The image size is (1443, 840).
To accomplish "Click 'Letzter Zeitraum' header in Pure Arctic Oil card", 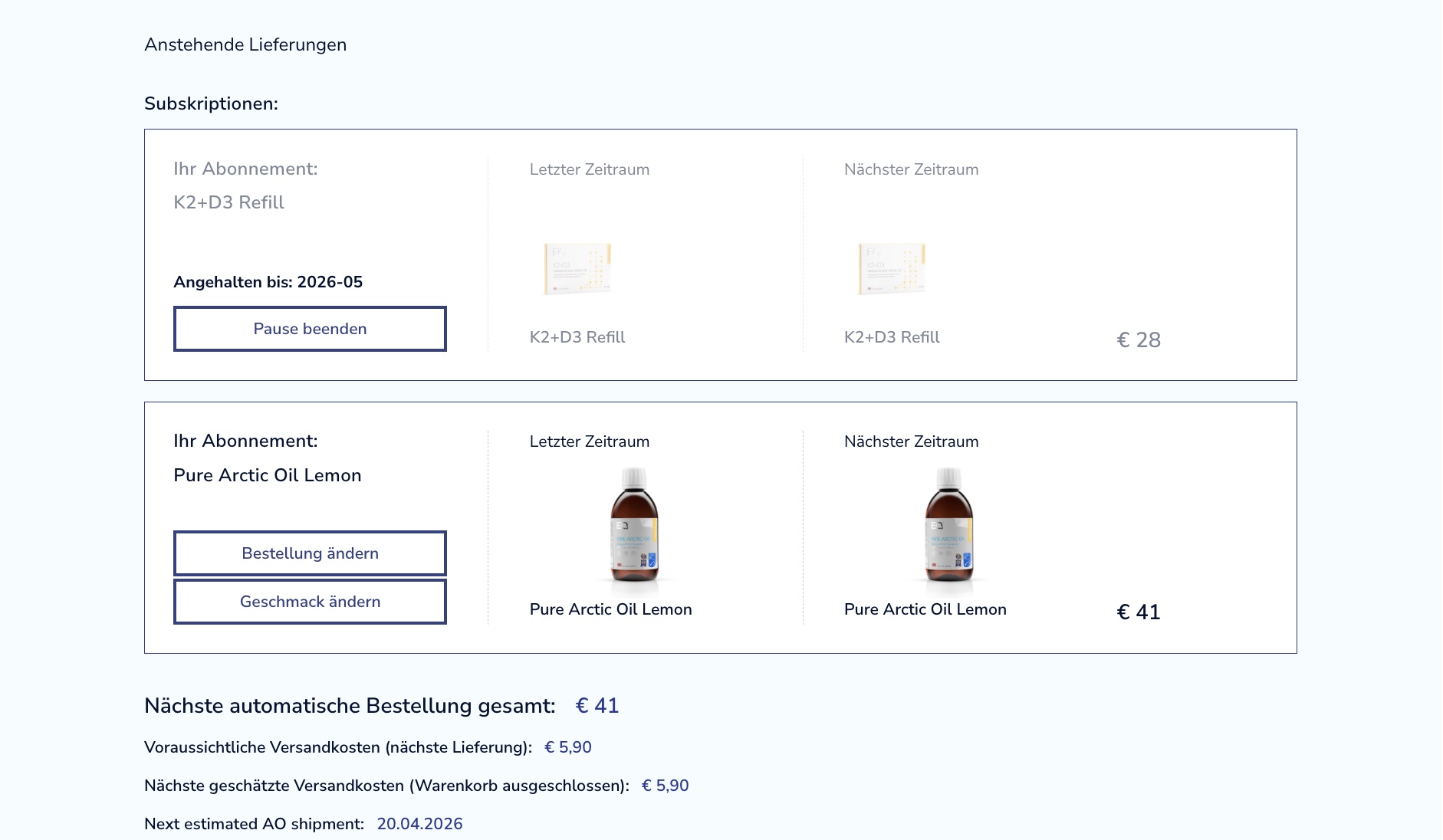I will (x=590, y=441).
